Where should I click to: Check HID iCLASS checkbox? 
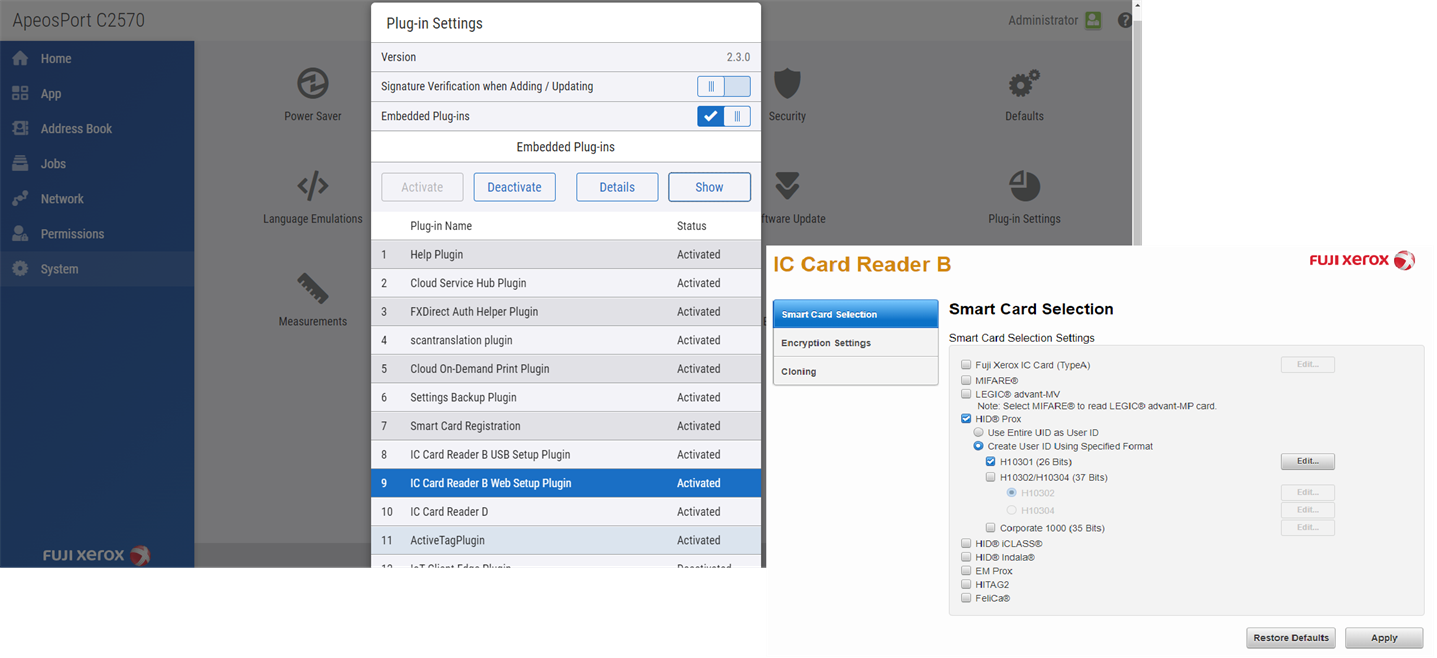point(966,544)
